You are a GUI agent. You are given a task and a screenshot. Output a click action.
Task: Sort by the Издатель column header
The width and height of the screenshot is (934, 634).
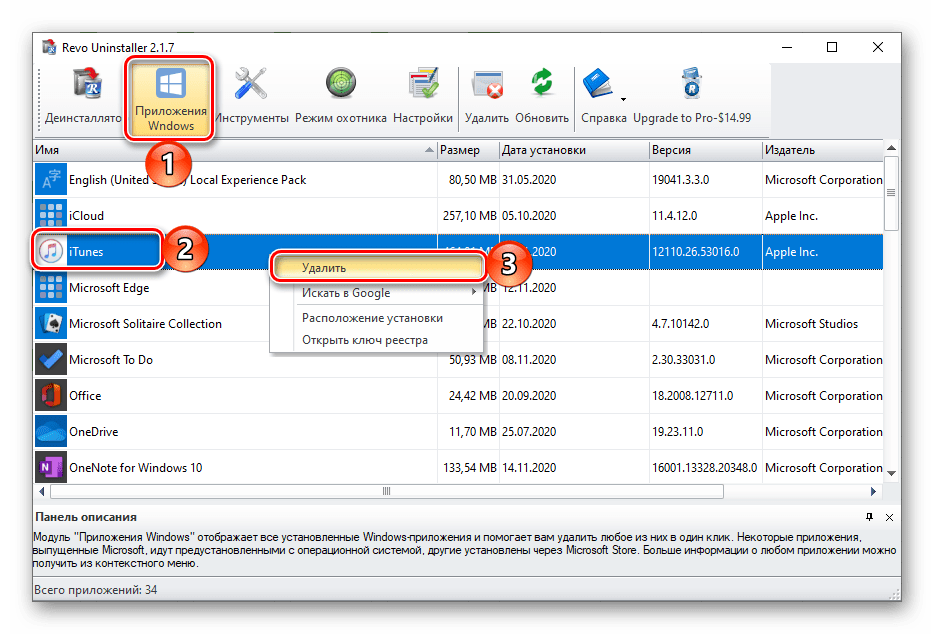[823, 150]
